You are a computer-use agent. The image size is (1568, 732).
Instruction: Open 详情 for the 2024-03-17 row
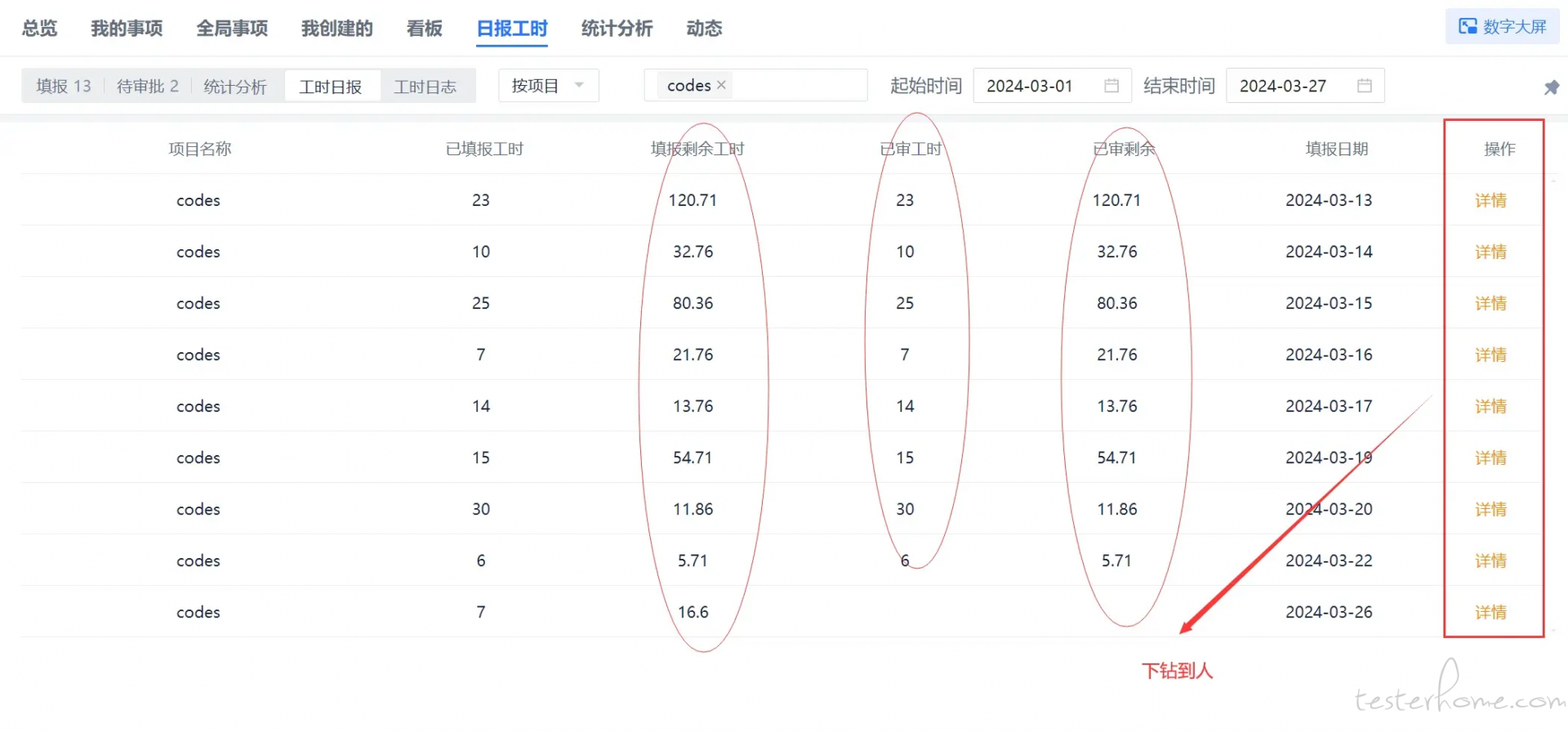tap(1490, 406)
